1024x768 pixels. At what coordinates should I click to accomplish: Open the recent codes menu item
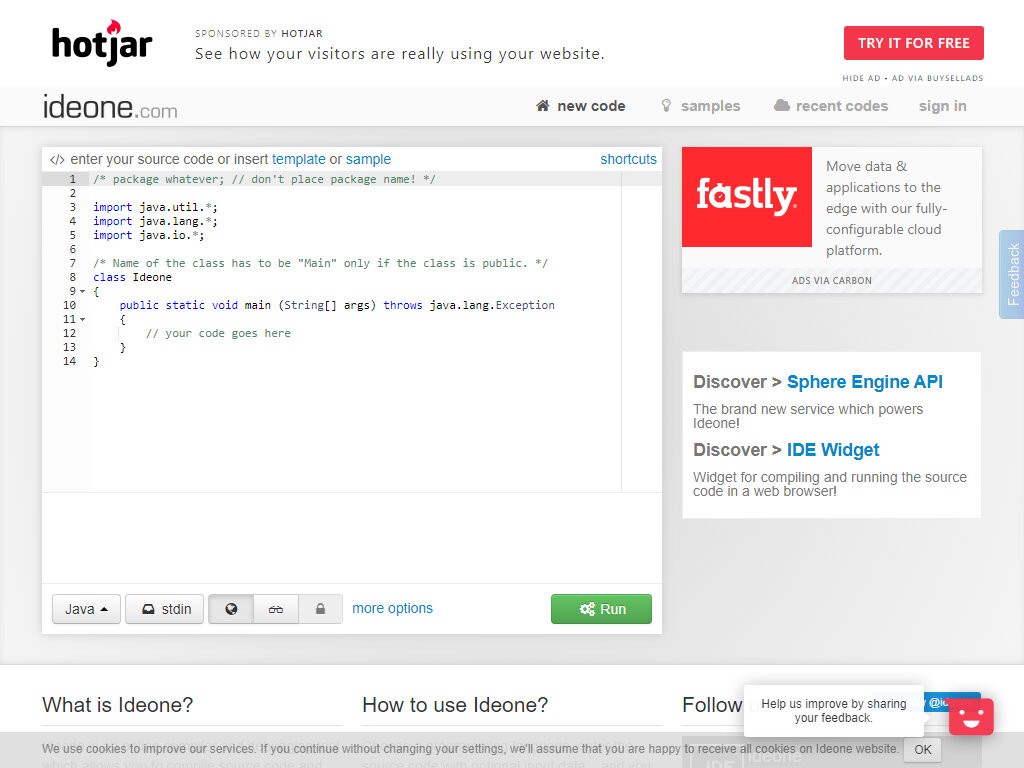click(831, 106)
